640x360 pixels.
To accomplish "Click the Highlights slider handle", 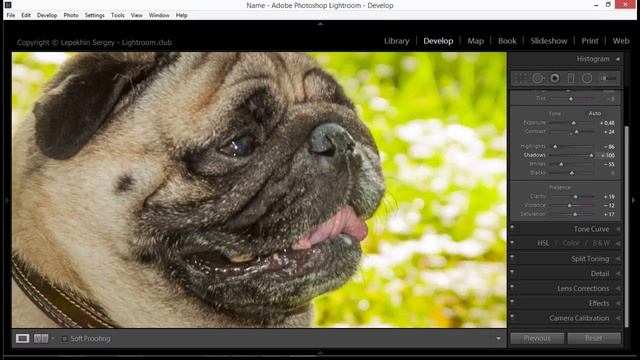I will [555, 147].
